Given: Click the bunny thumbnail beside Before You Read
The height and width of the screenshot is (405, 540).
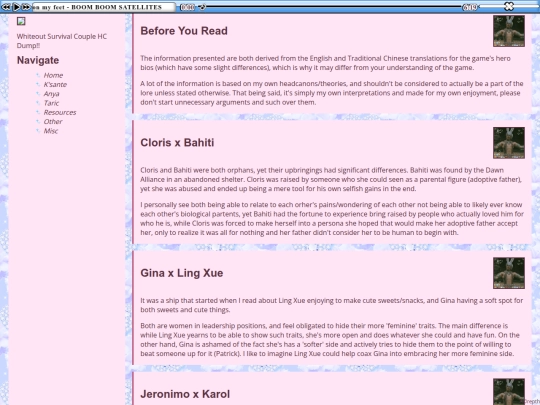Looking at the screenshot, I should 509,31.
